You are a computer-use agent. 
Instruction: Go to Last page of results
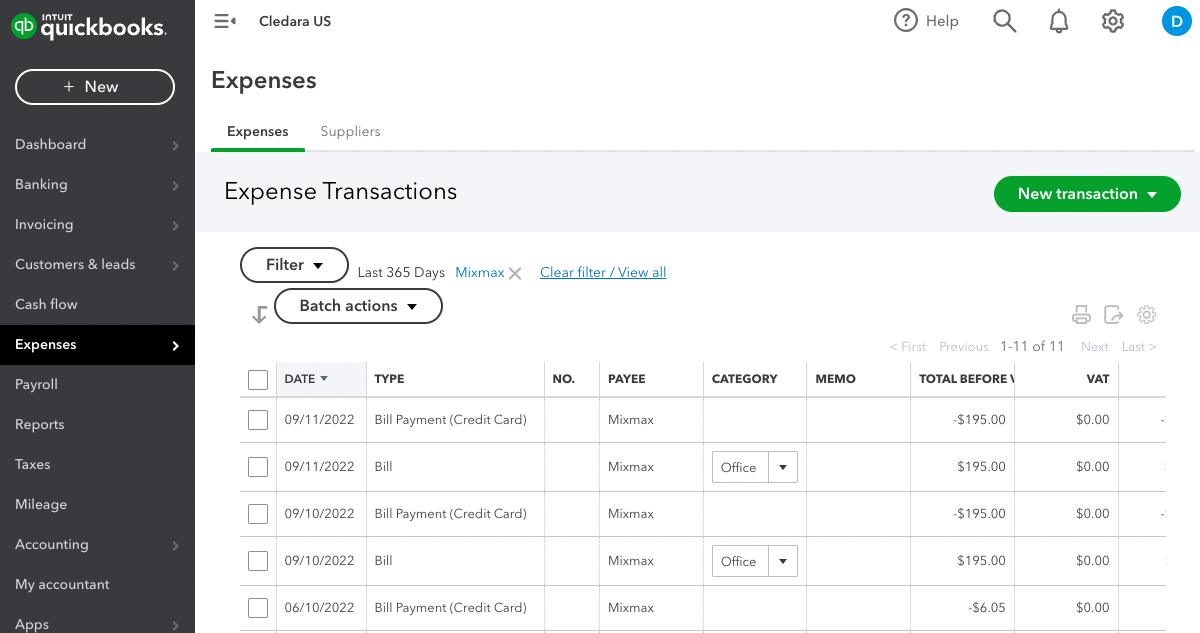coord(1139,346)
